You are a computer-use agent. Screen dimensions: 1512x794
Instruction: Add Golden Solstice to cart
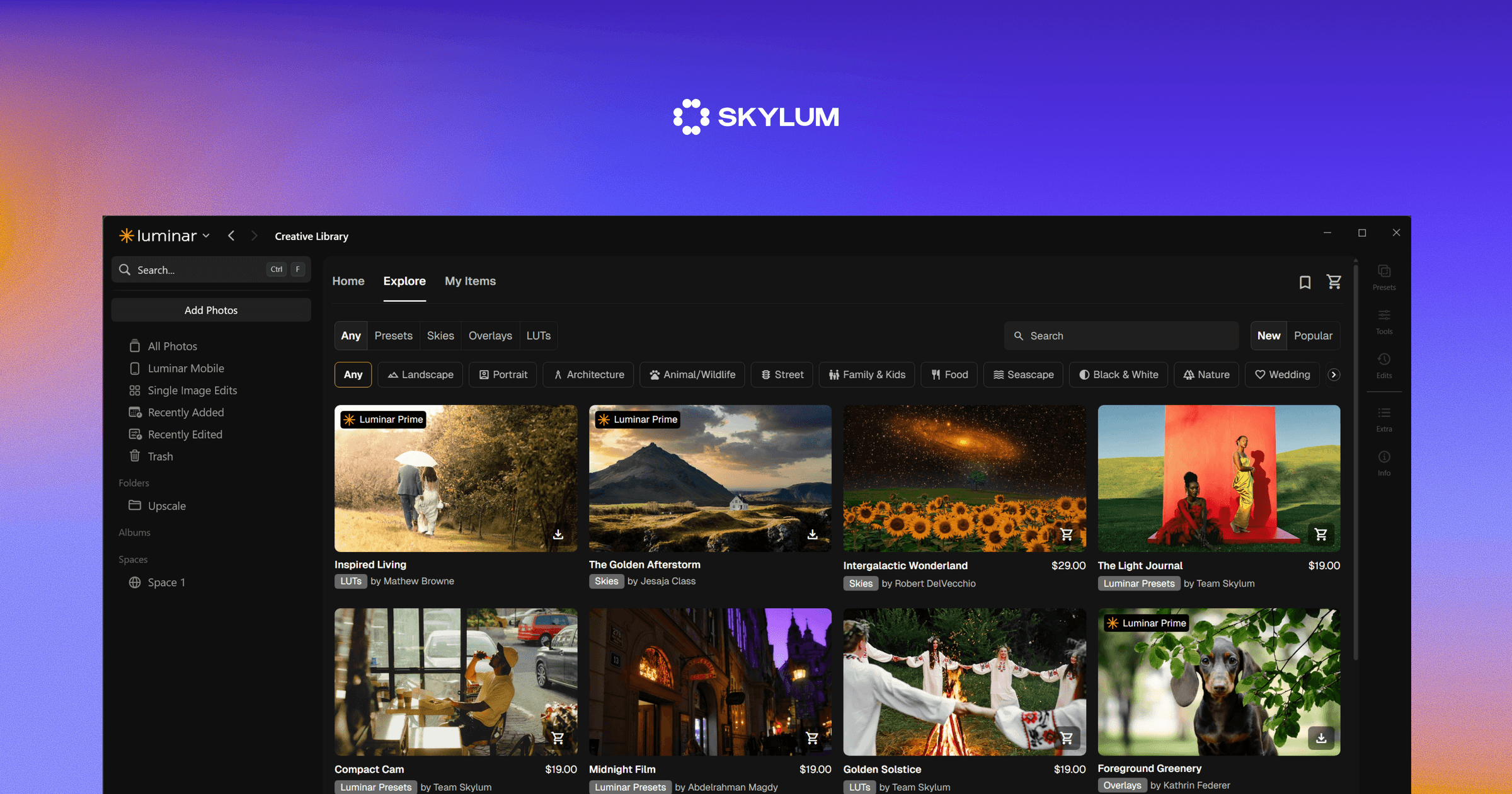pos(1066,738)
